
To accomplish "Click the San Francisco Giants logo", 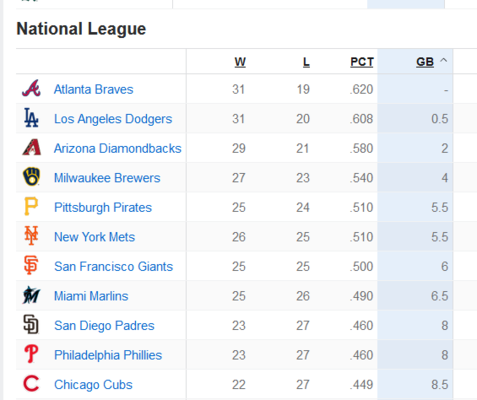I will (31, 265).
